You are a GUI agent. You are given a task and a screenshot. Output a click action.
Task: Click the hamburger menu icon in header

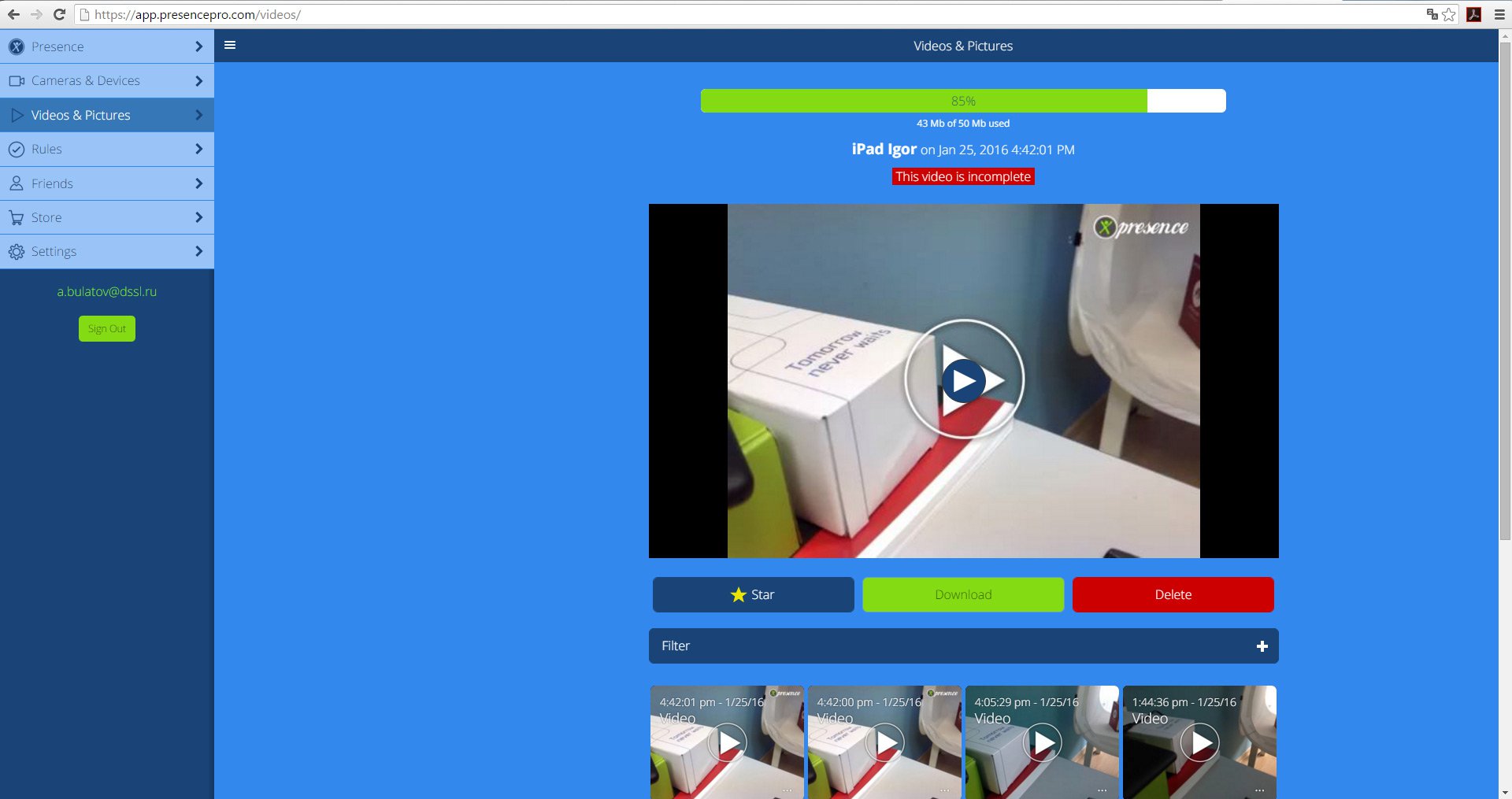coord(230,45)
